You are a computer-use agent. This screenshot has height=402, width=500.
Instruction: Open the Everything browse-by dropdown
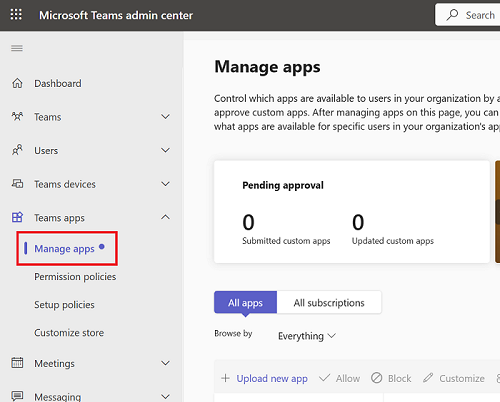click(x=307, y=336)
